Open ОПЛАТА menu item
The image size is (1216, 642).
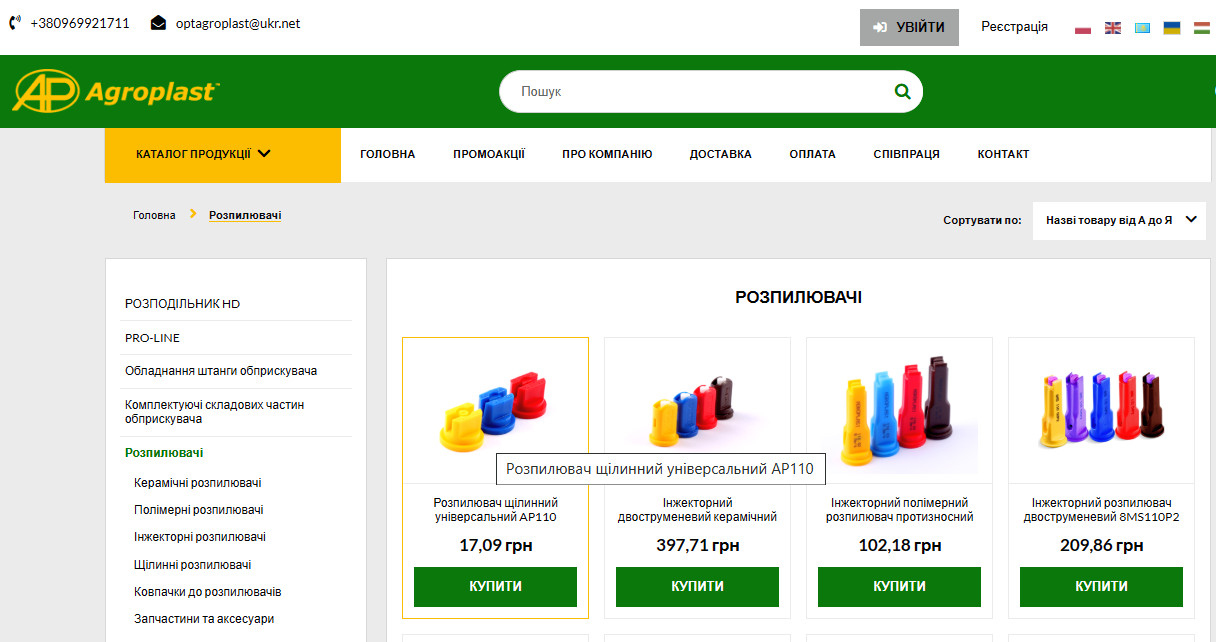pyautogui.click(x=813, y=154)
